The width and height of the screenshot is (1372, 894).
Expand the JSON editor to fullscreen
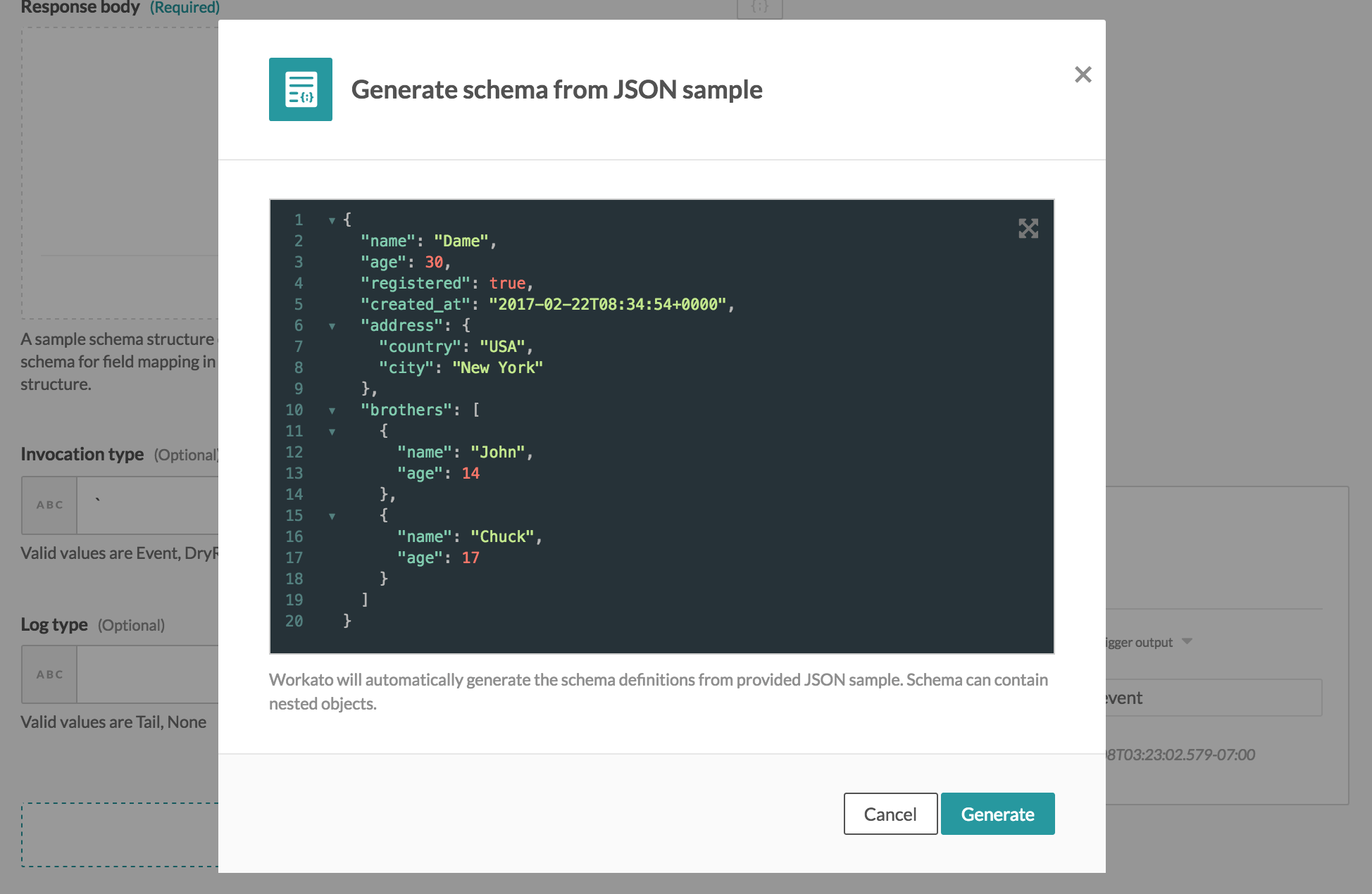tap(1029, 228)
